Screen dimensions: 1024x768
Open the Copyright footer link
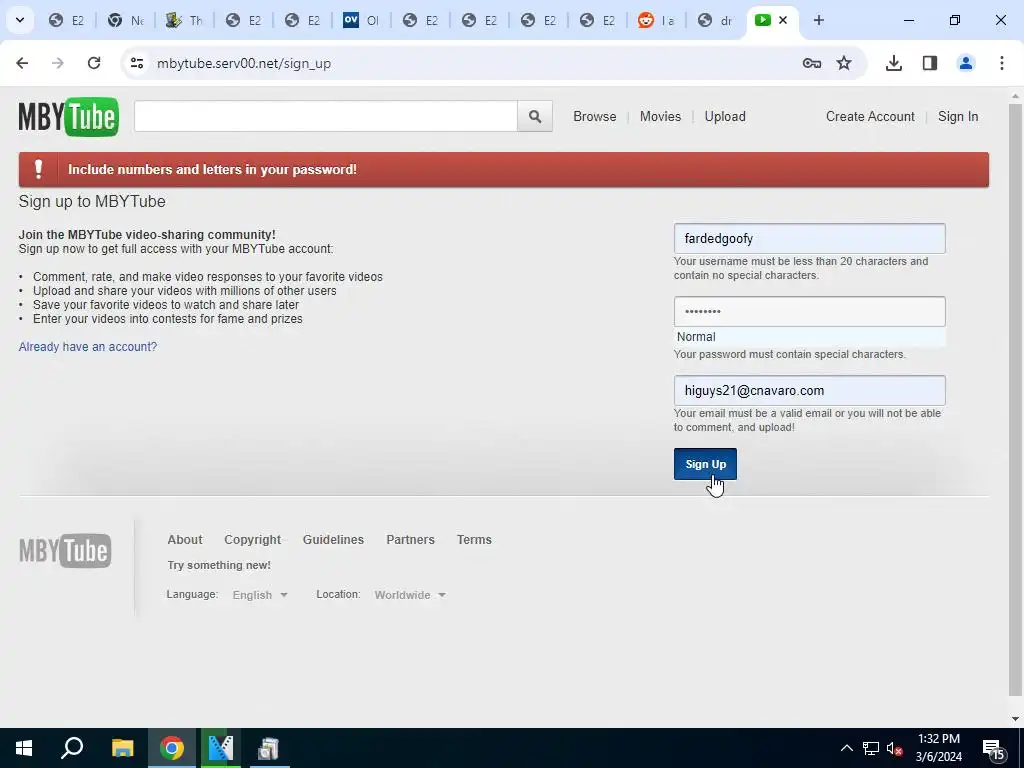[253, 539]
